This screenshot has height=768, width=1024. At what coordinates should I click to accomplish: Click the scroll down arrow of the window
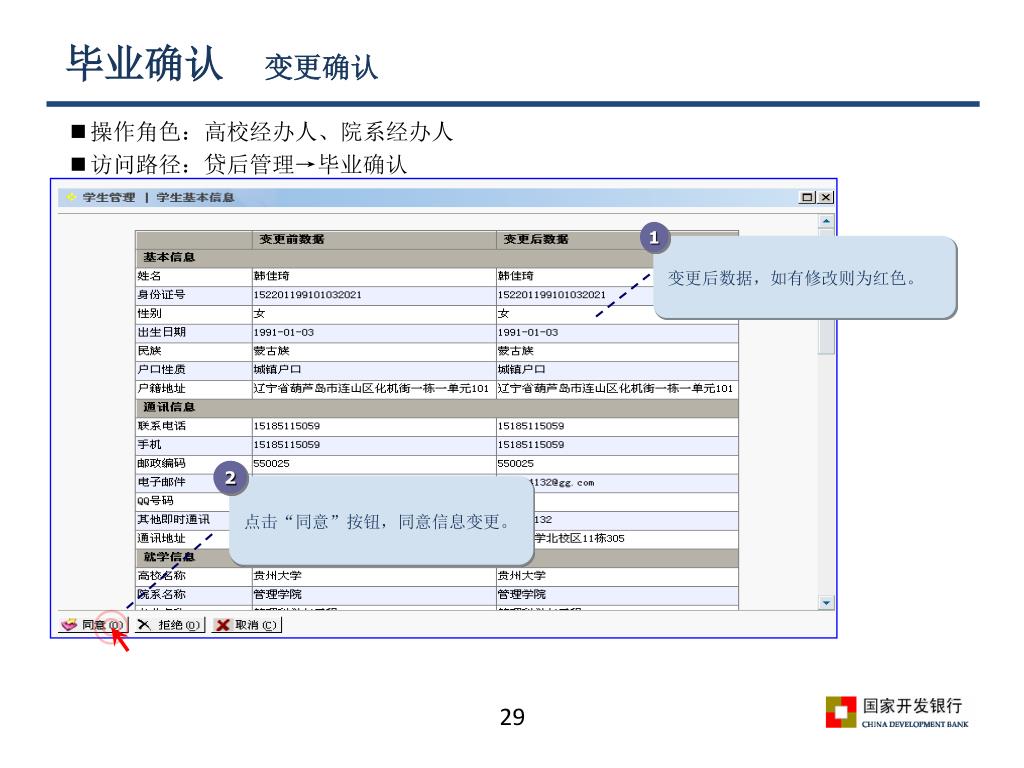tap(826, 603)
